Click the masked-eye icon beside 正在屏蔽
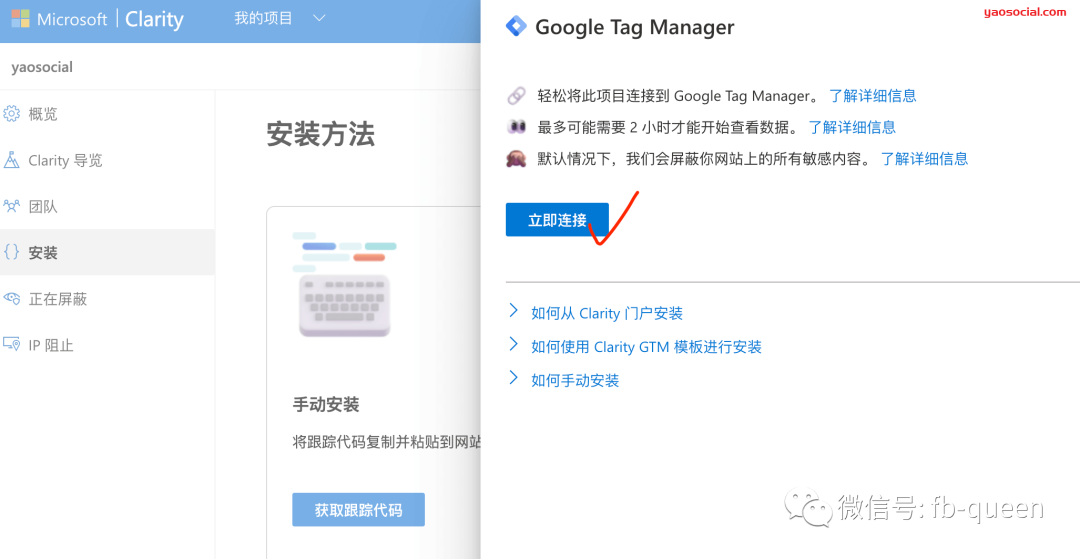 (12, 298)
